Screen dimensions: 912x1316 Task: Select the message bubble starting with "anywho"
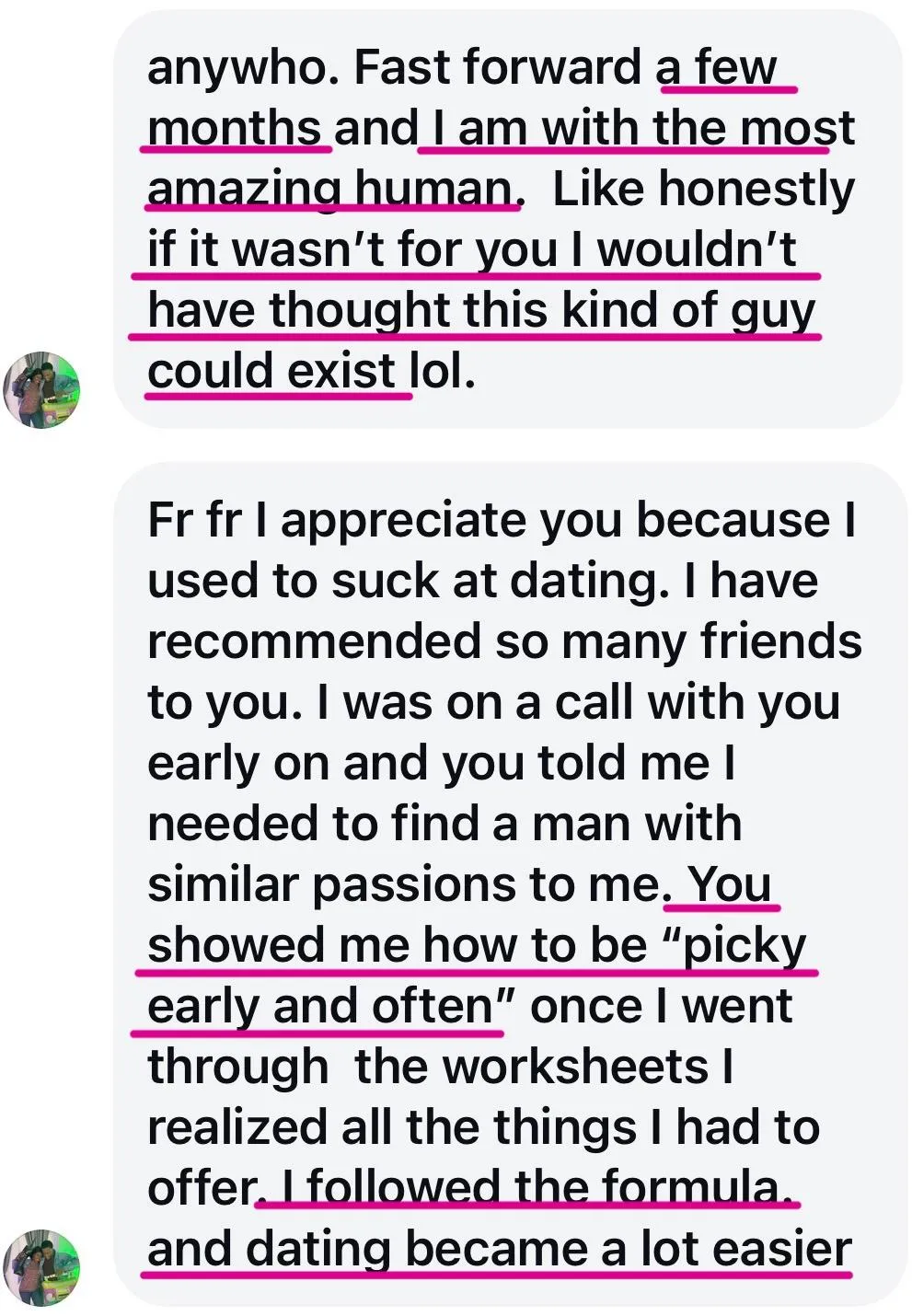tap(507, 219)
